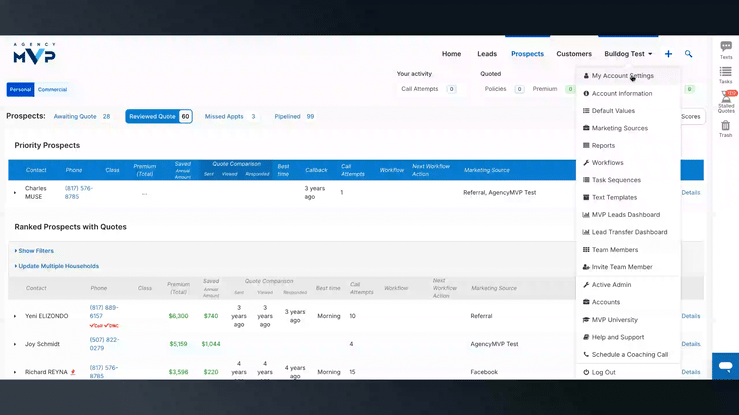This screenshot has width=739, height=415.
Task: Open Details for Richard REYNA
Action: tap(690, 372)
